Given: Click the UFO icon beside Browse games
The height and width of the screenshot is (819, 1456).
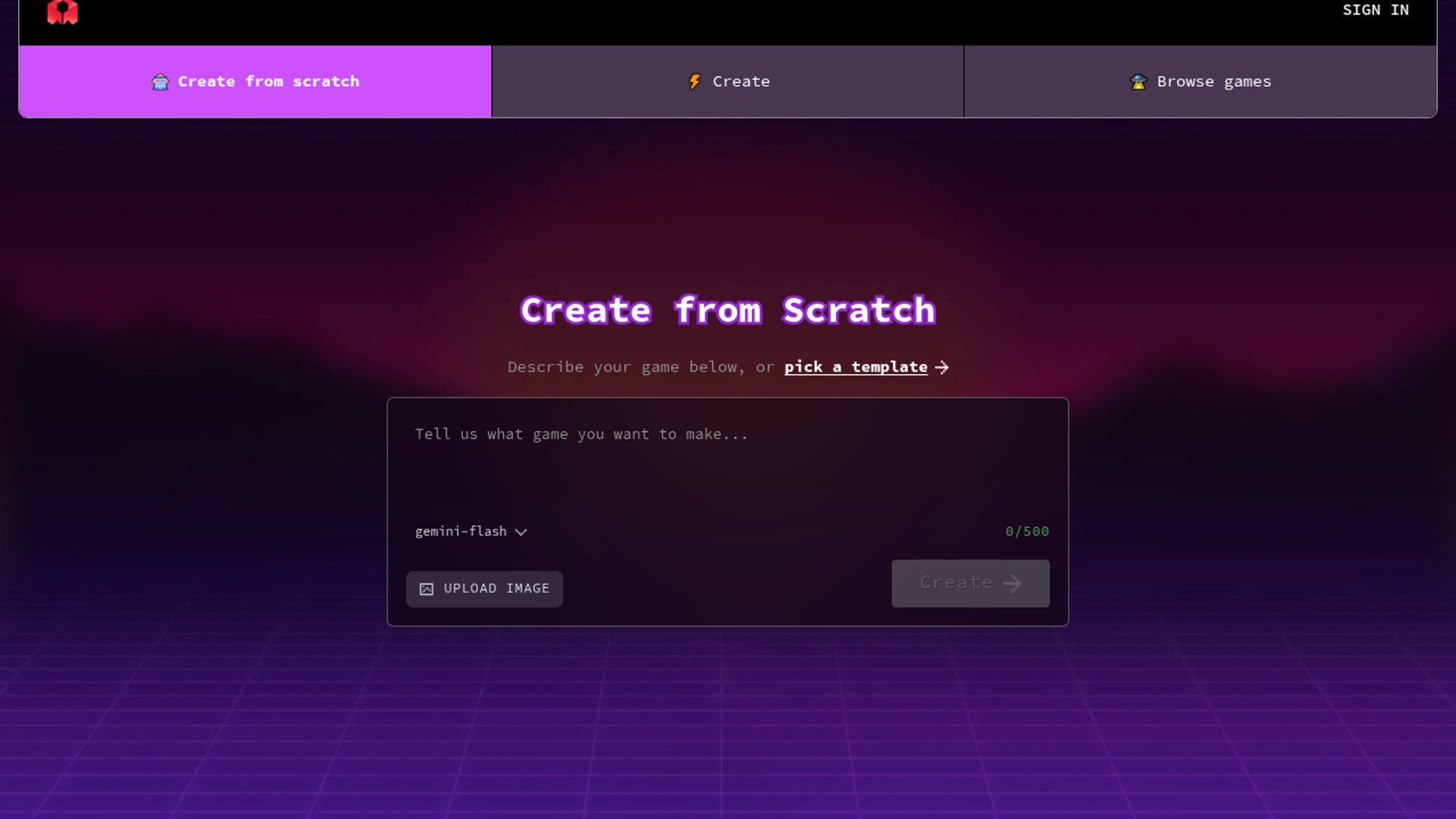Looking at the screenshot, I should pos(1138,82).
